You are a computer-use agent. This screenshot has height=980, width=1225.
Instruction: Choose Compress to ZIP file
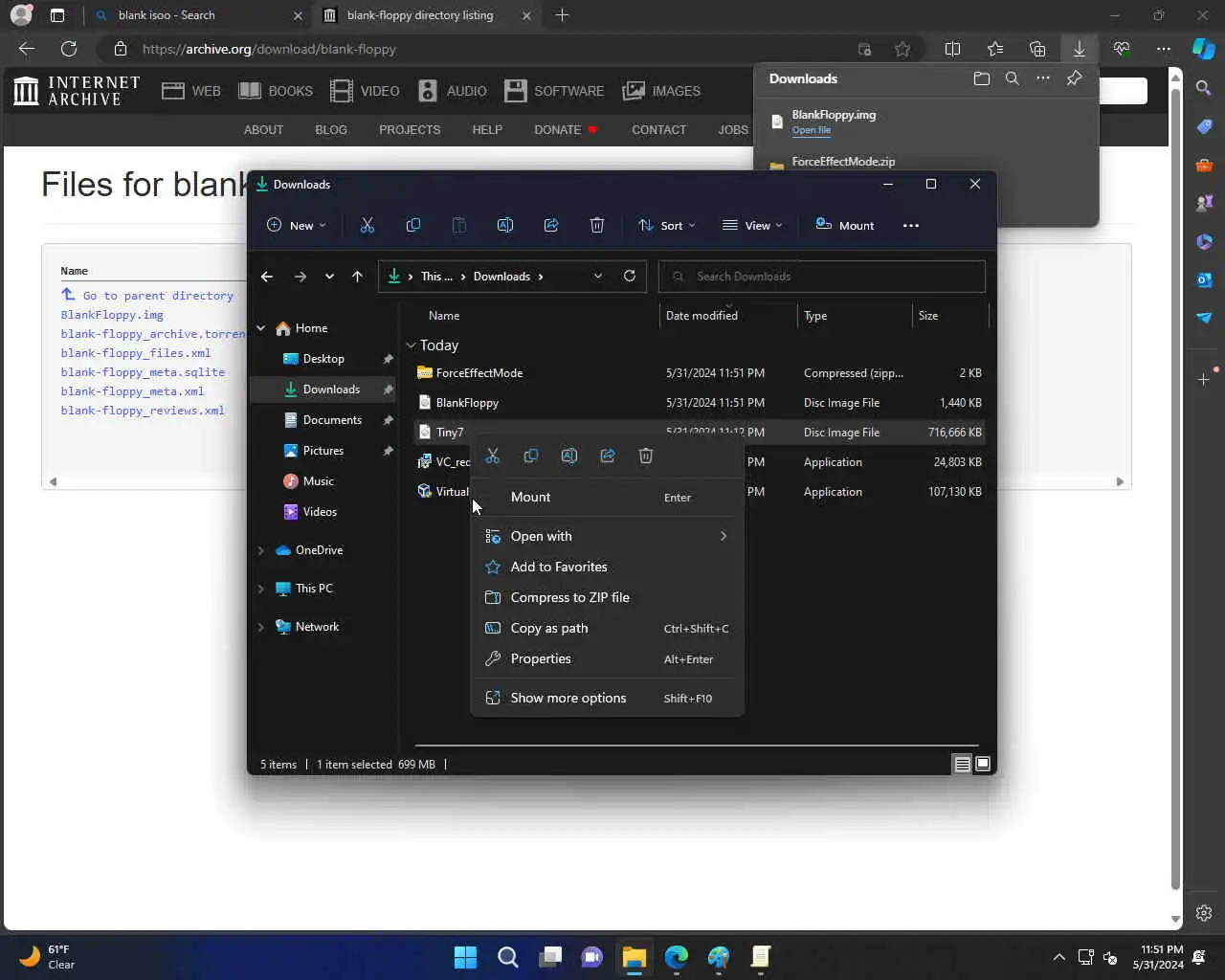(607, 597)
